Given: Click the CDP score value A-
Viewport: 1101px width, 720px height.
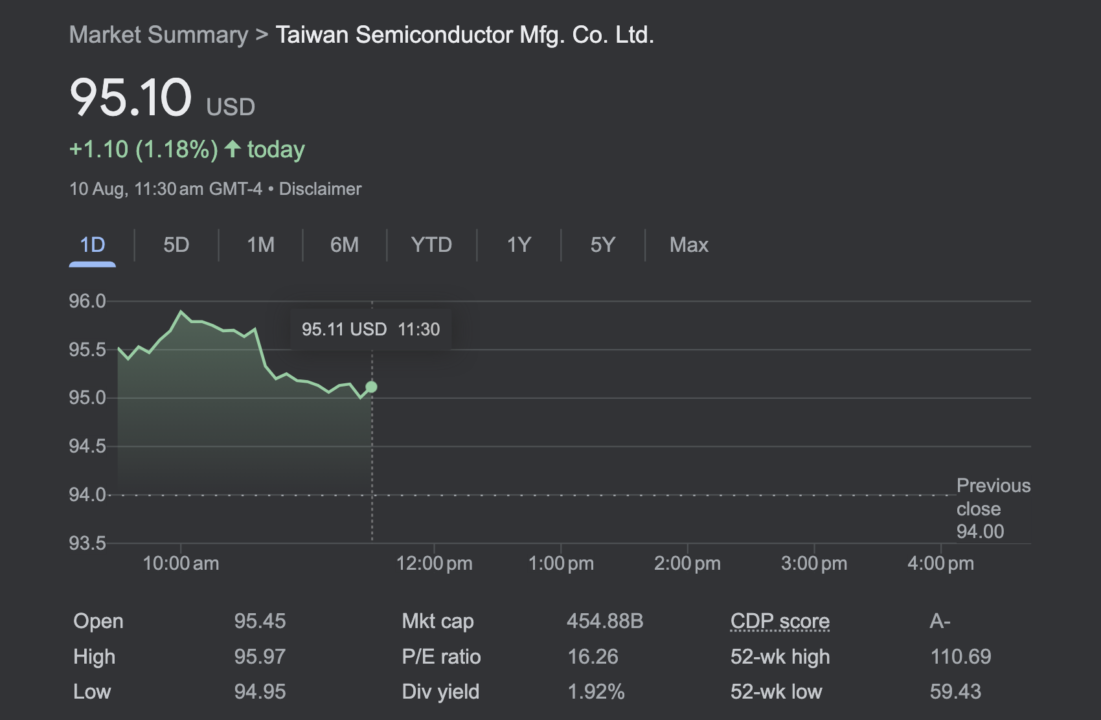Looking at the screenshot, I should 940,622.
